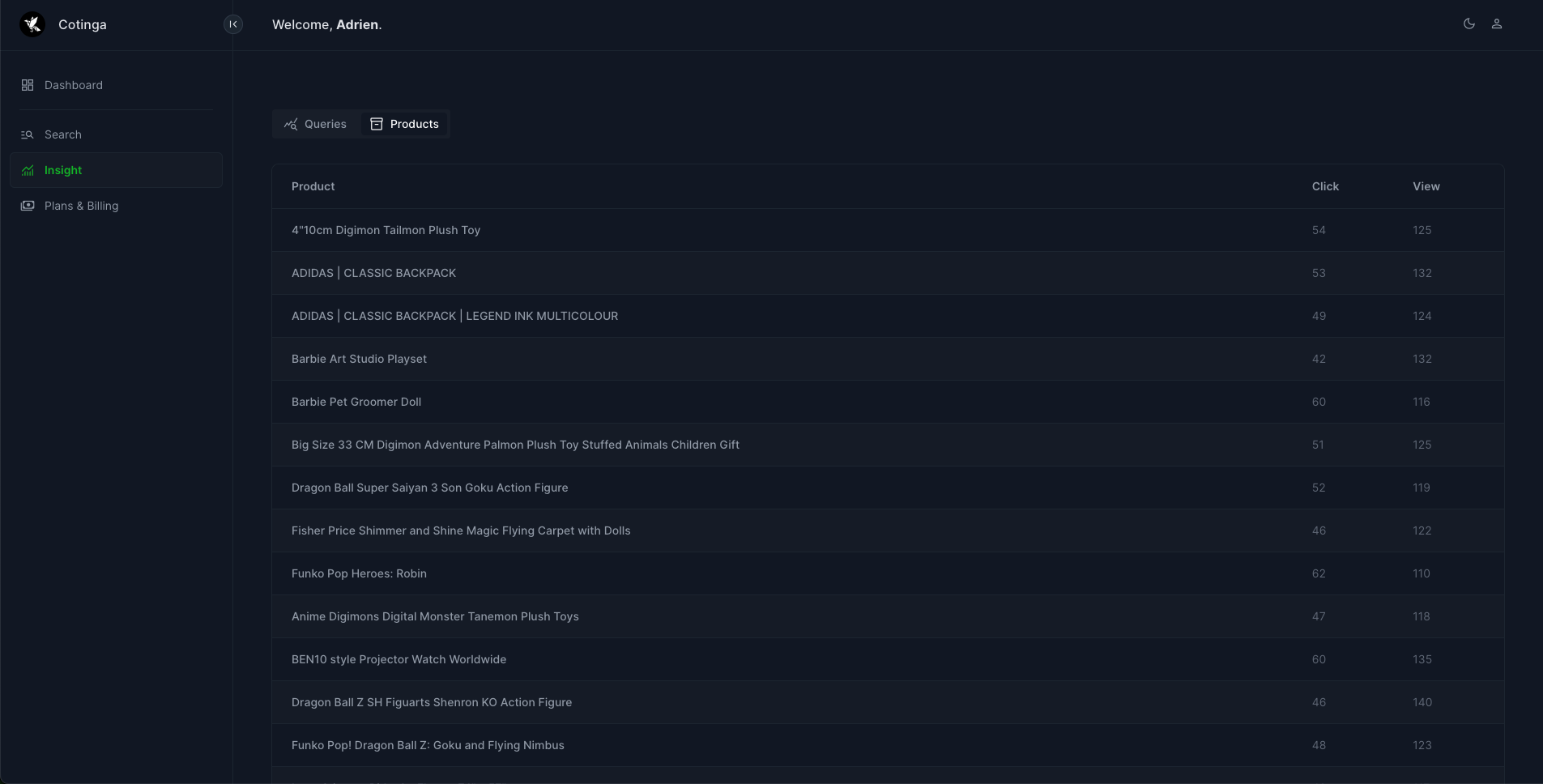
Task: Select Funko Pop Heroes: Robin row
Action: pyautogui.click(x=888, y=573)
